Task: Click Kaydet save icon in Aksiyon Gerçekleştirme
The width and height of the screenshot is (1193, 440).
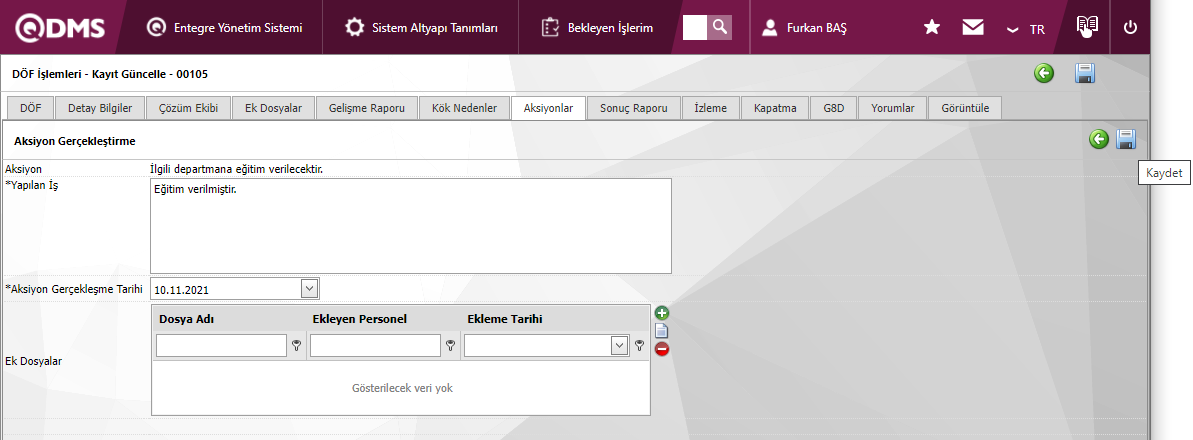Action: coord(1126,139)
